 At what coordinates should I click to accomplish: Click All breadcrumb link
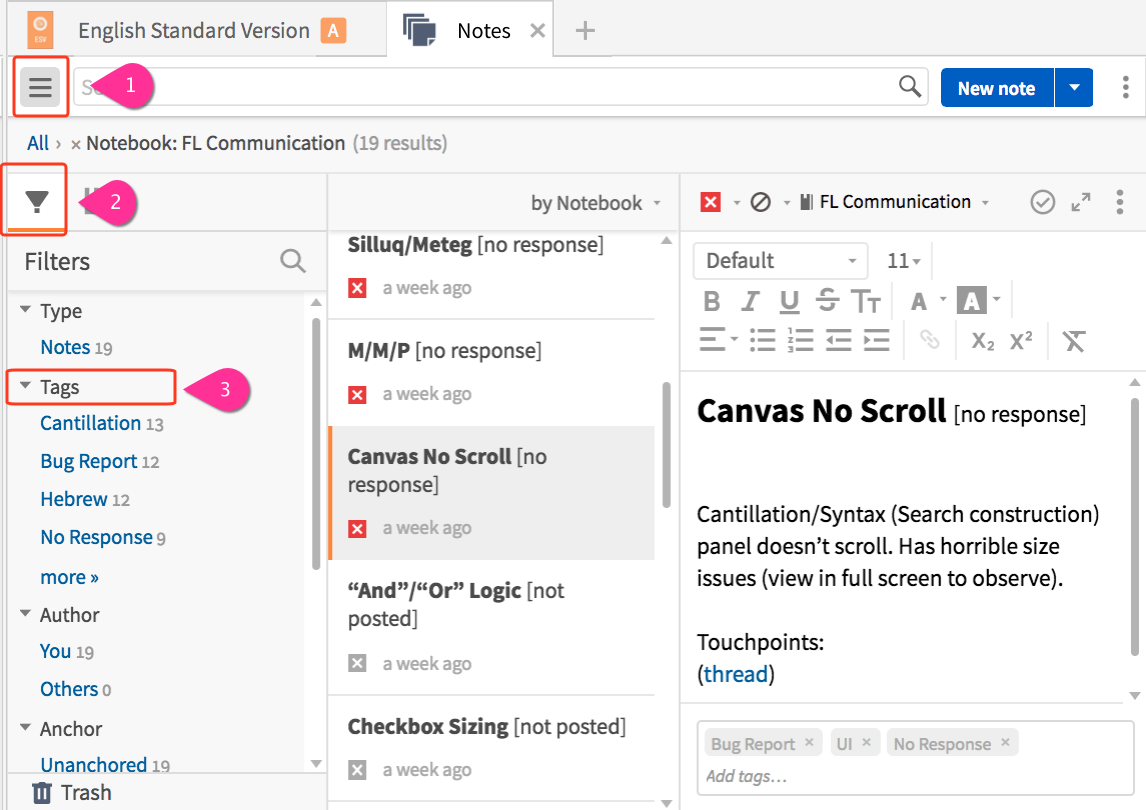tap(38, 143)
